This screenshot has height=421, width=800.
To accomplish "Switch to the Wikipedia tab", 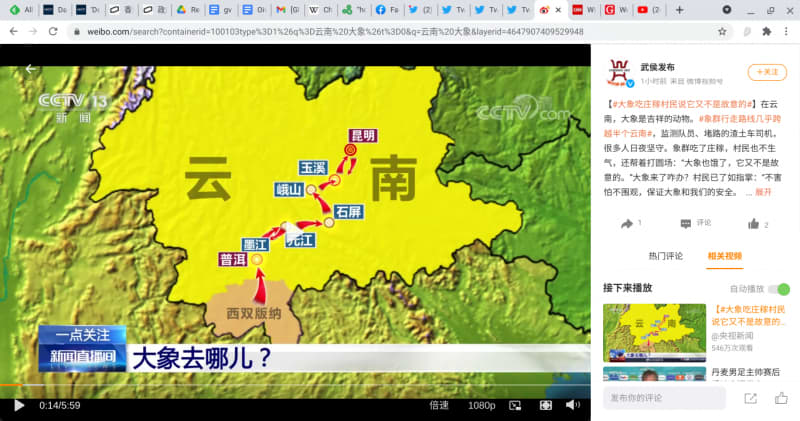I will (x=320, y=10).
